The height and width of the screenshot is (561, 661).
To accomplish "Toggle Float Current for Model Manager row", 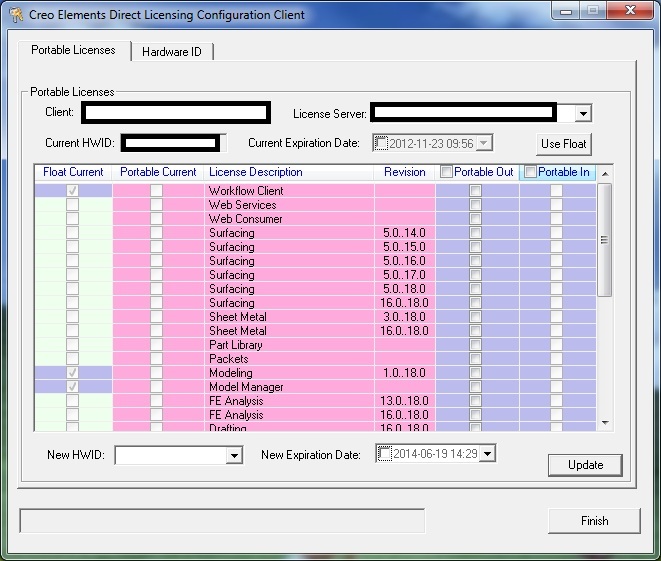I will (73, 387).
